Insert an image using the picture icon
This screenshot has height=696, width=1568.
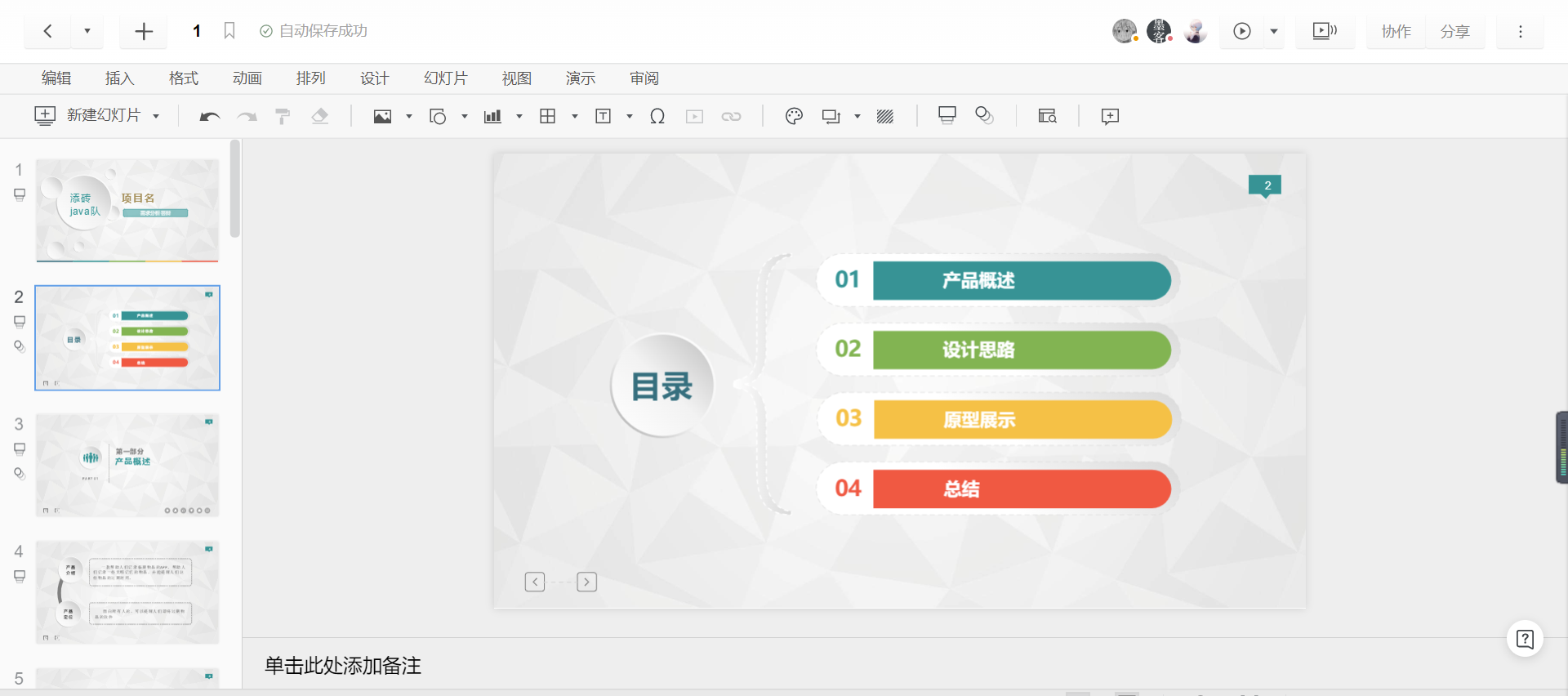(382, 117)
